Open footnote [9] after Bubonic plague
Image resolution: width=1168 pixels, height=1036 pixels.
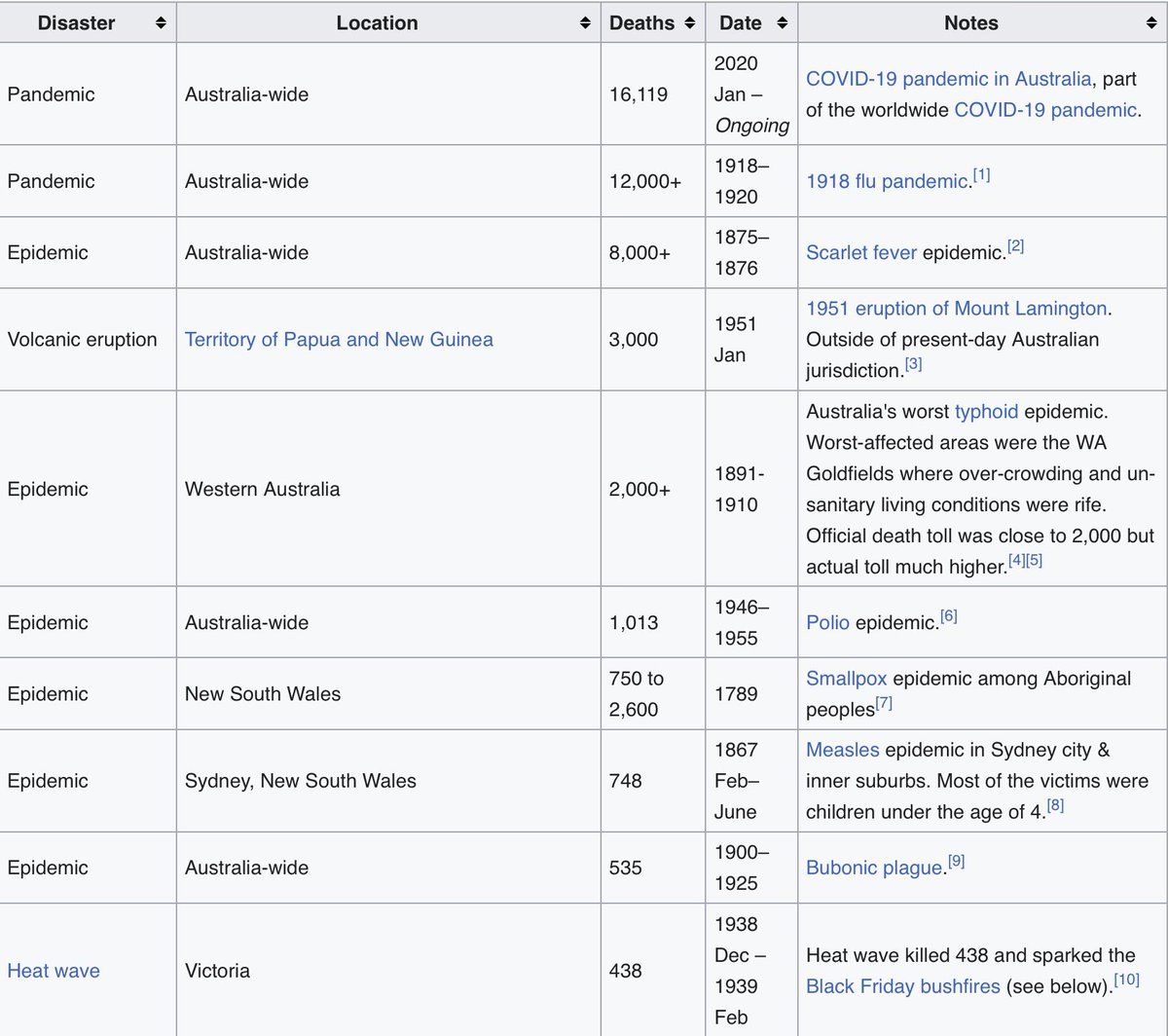[956, 862]
